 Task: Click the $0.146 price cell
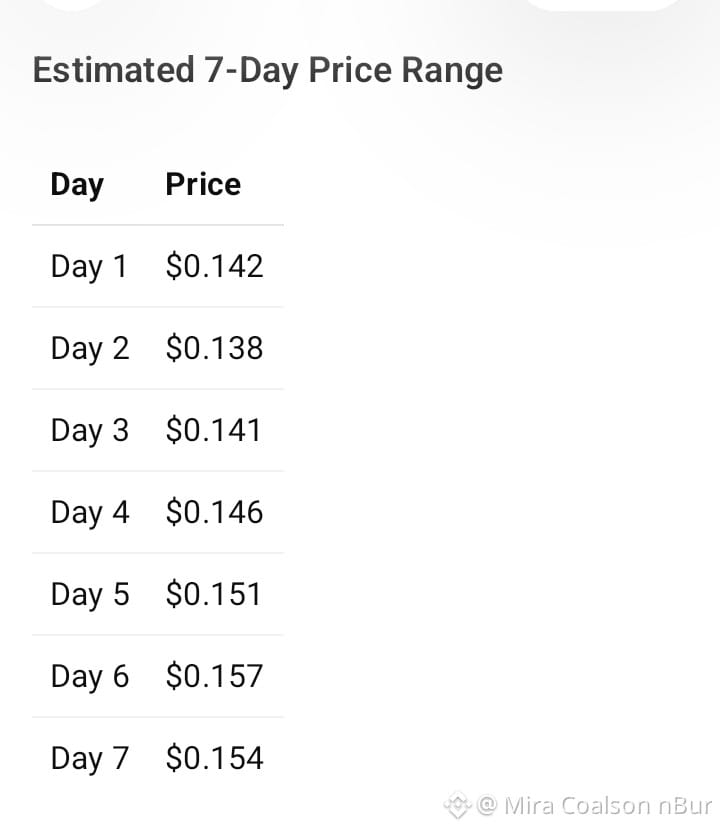[214, 512]
